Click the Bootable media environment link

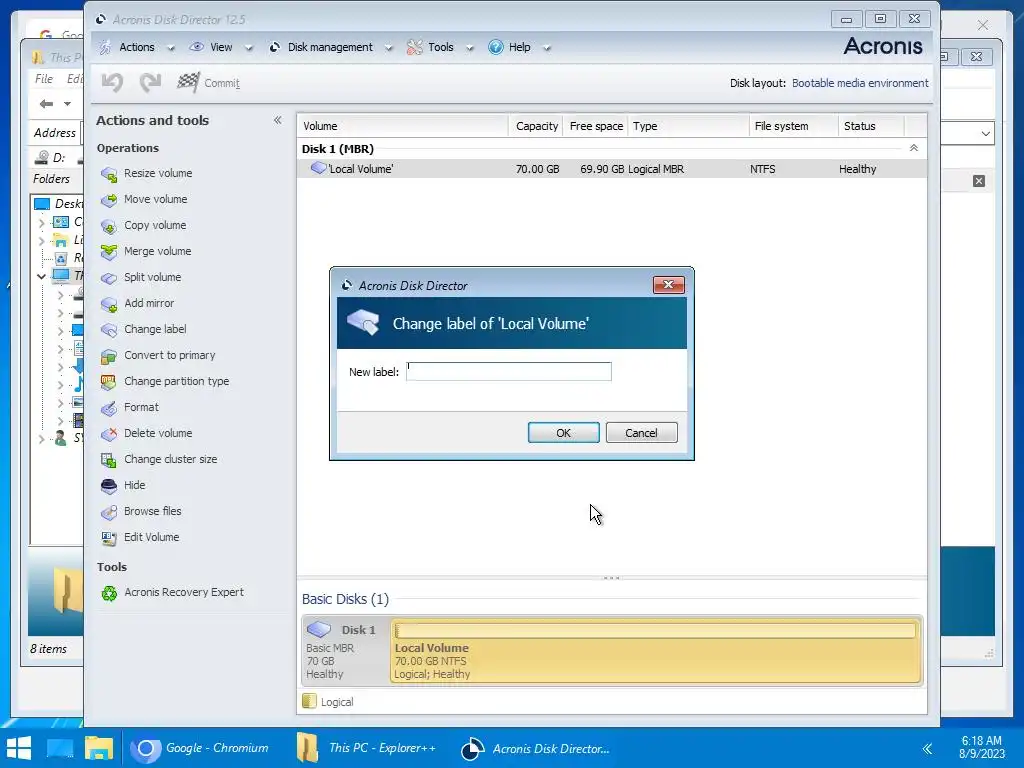(860, 83)
